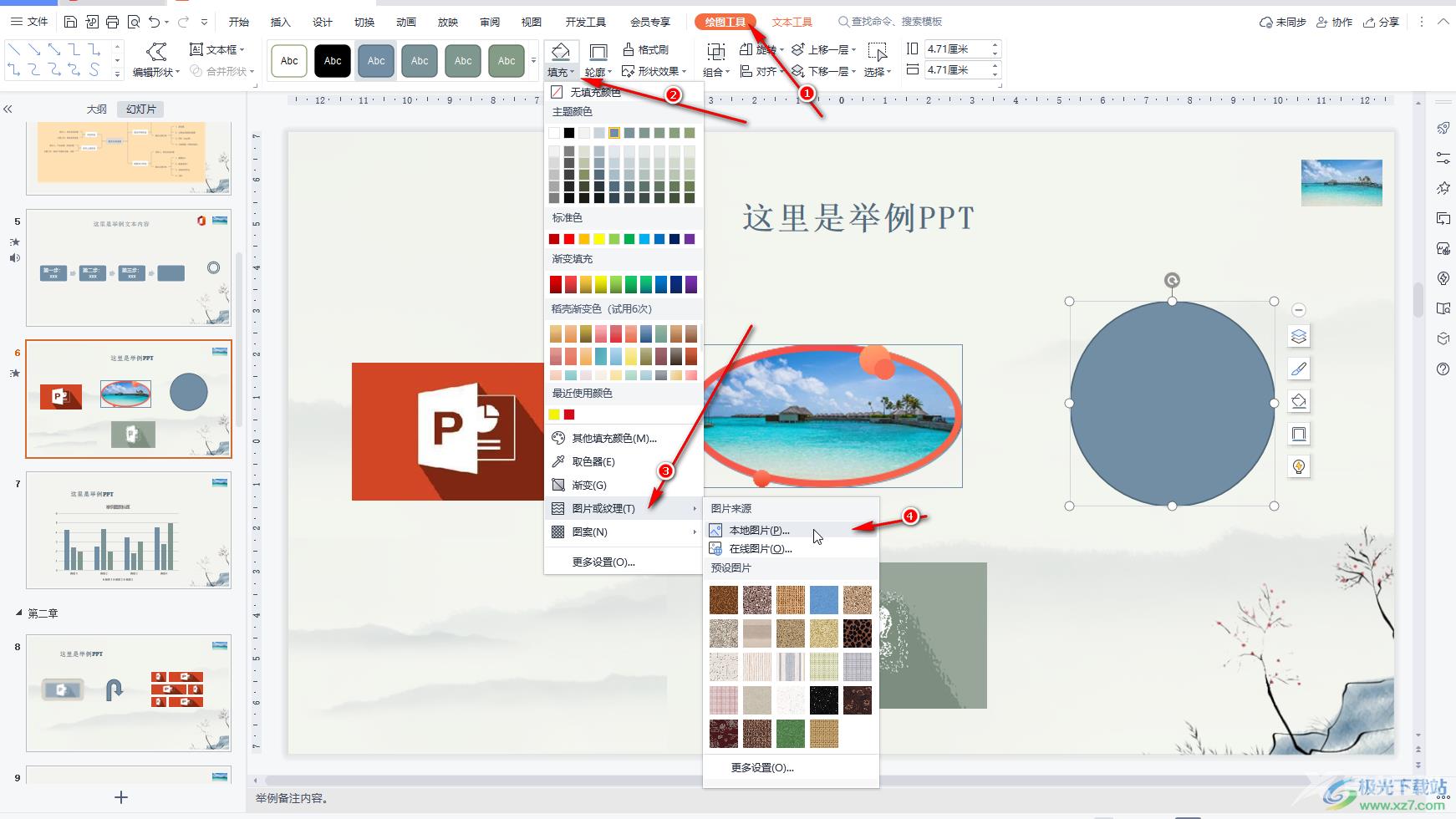Expand the 填充 dropdown arrow
The image size is (1456, 819).
click(x=573, y=73)
